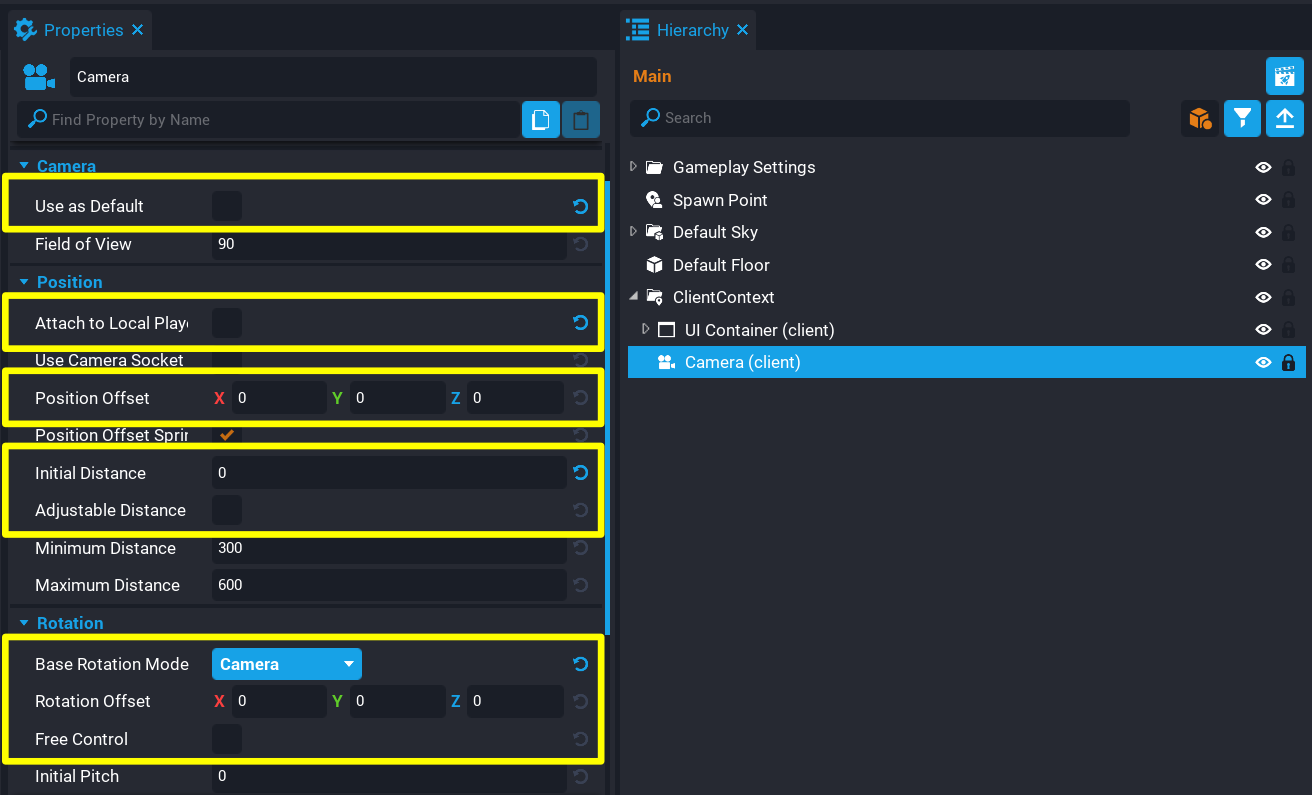Toggle the Adjustable Distance checkbox
The height and width of the screenshot is (795, 1312).
227,510
